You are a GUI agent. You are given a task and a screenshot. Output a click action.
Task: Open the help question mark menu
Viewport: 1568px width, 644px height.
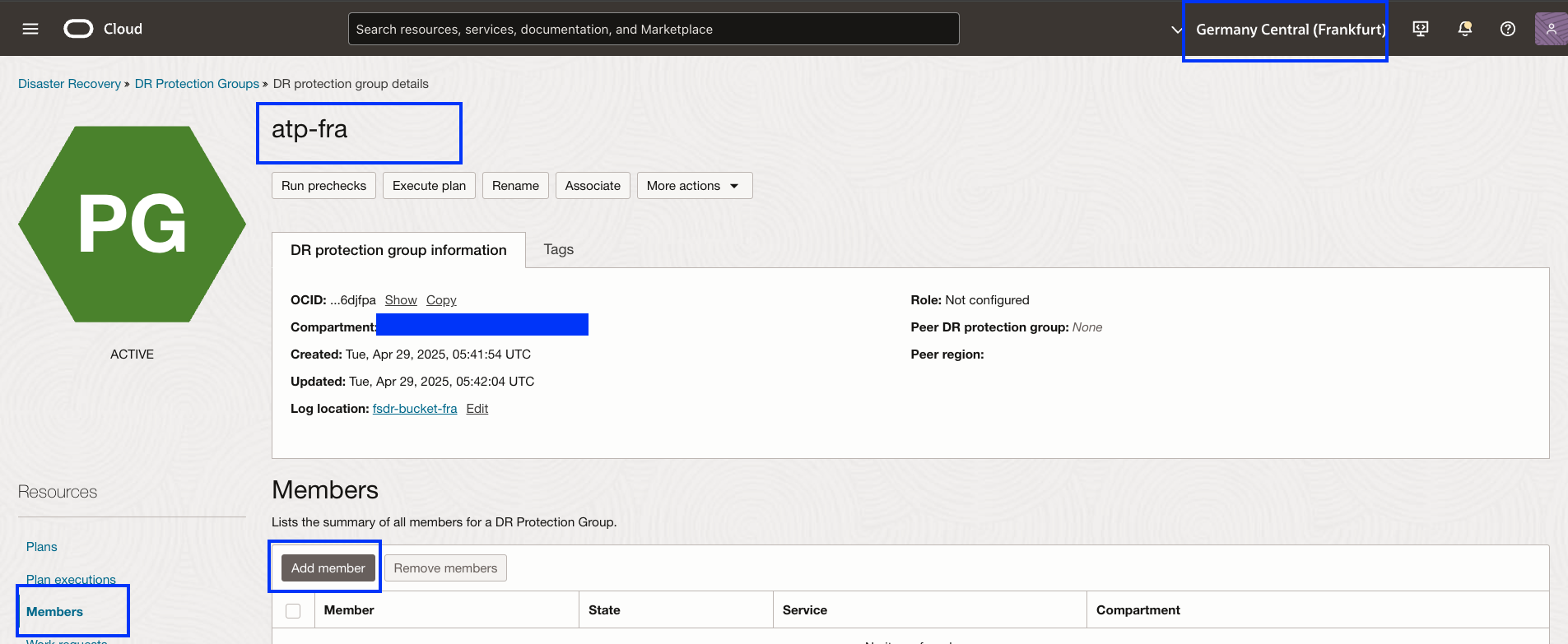1508,29
